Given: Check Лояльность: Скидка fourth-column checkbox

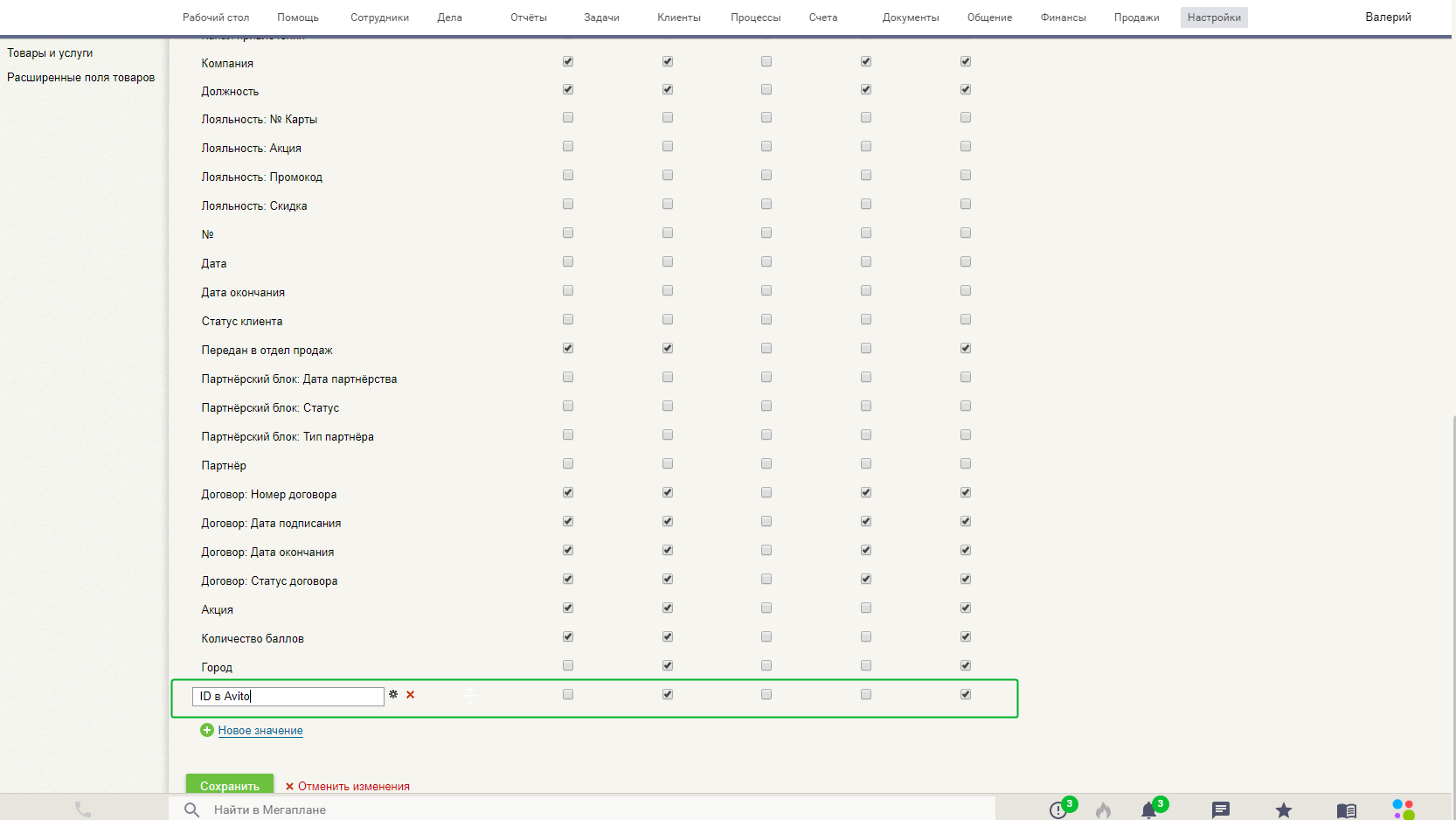Looking at the screenshot, I should coord(866,204).
